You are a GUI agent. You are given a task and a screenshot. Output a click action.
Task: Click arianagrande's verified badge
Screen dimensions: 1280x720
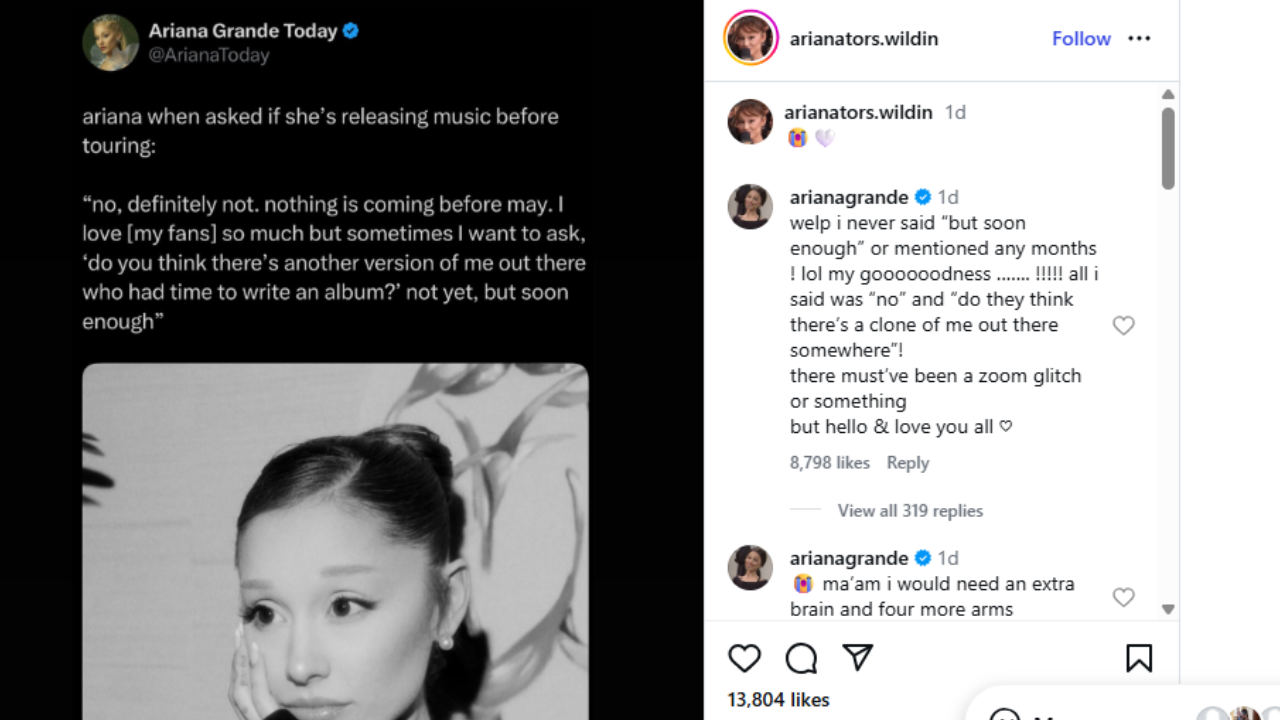click(x=923, y=197)
